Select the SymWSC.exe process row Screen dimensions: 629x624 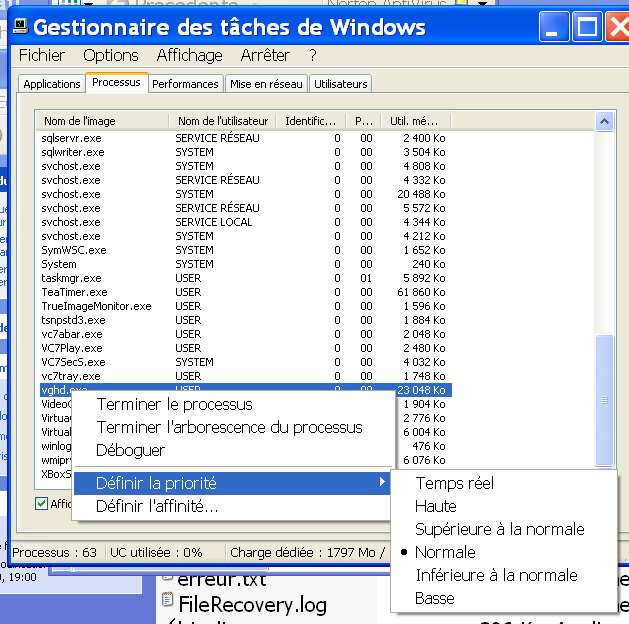click(x=246, y=250)
